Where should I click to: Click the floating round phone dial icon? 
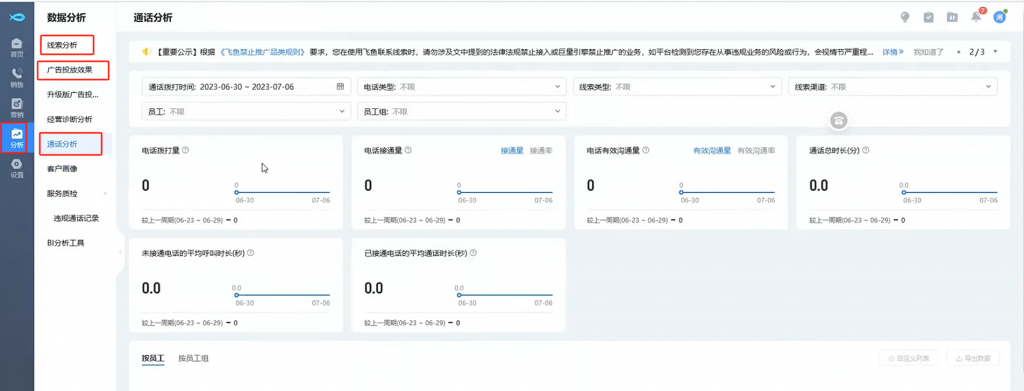coord(839,120)
